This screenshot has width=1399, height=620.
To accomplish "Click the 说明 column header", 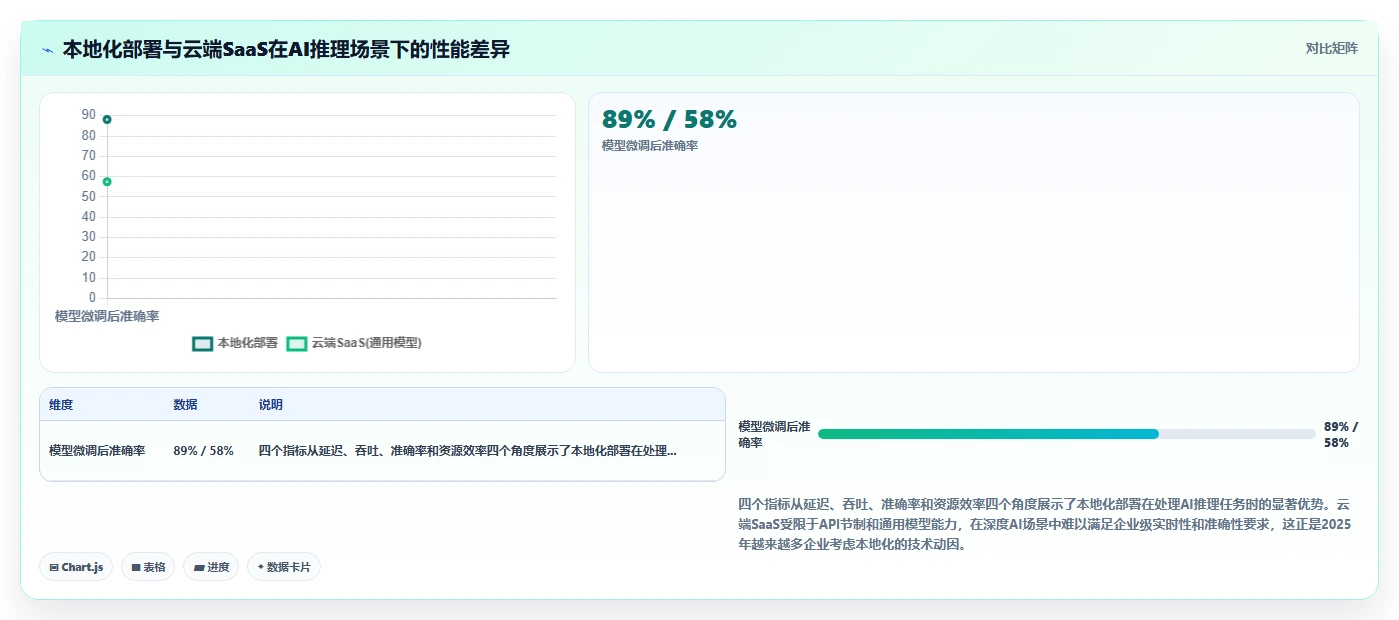I will [271, 405].
